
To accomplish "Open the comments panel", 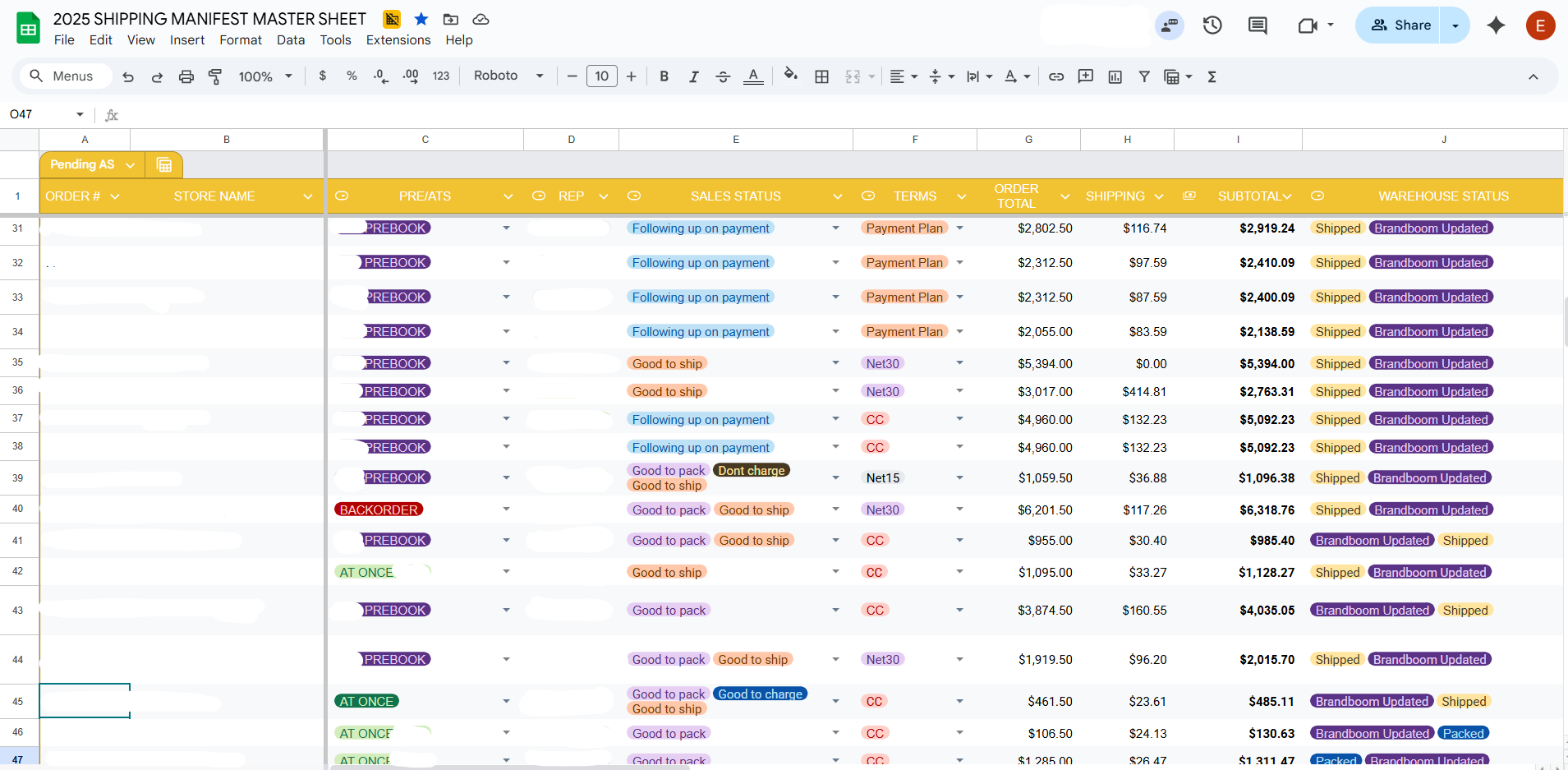I will pos(1258,25).
